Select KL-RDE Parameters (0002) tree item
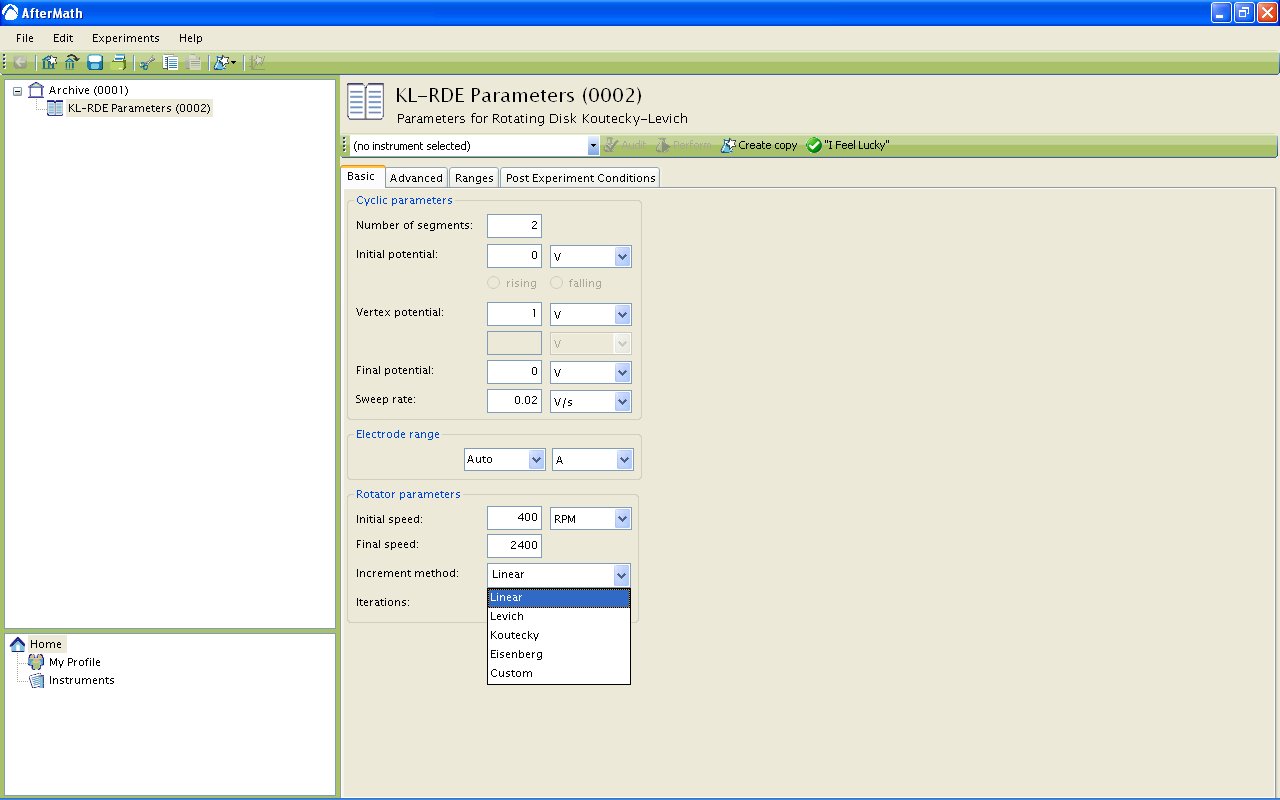Viewport: 1280px width, 800px height. pos(139,108)
